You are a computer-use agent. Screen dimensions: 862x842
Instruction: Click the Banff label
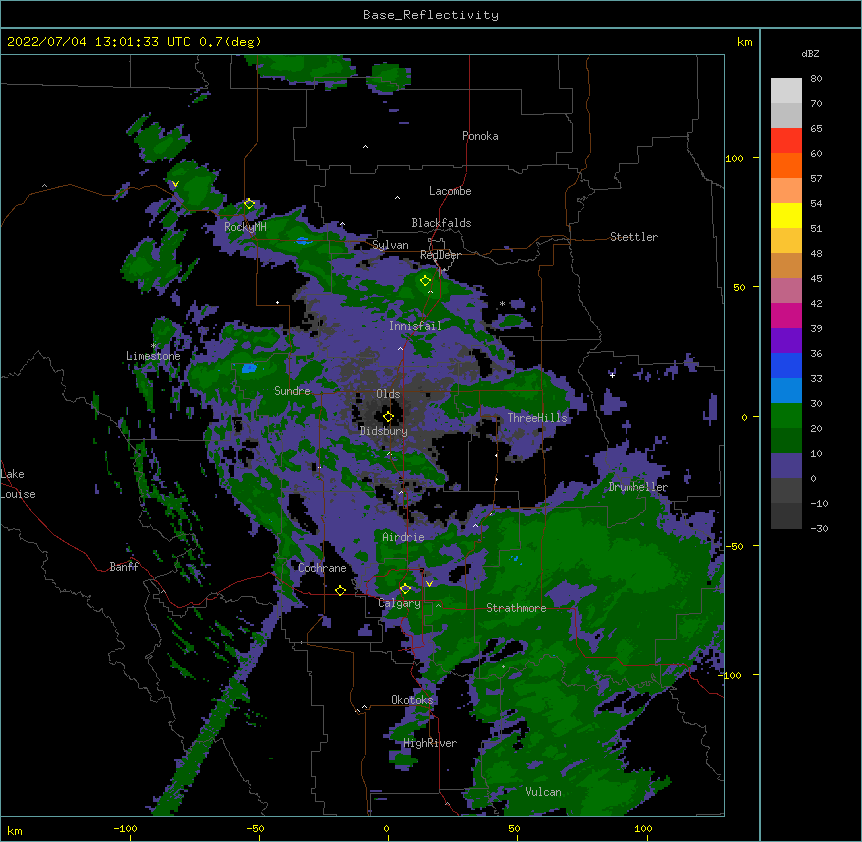pyautogui.click(x=124, y=567)
